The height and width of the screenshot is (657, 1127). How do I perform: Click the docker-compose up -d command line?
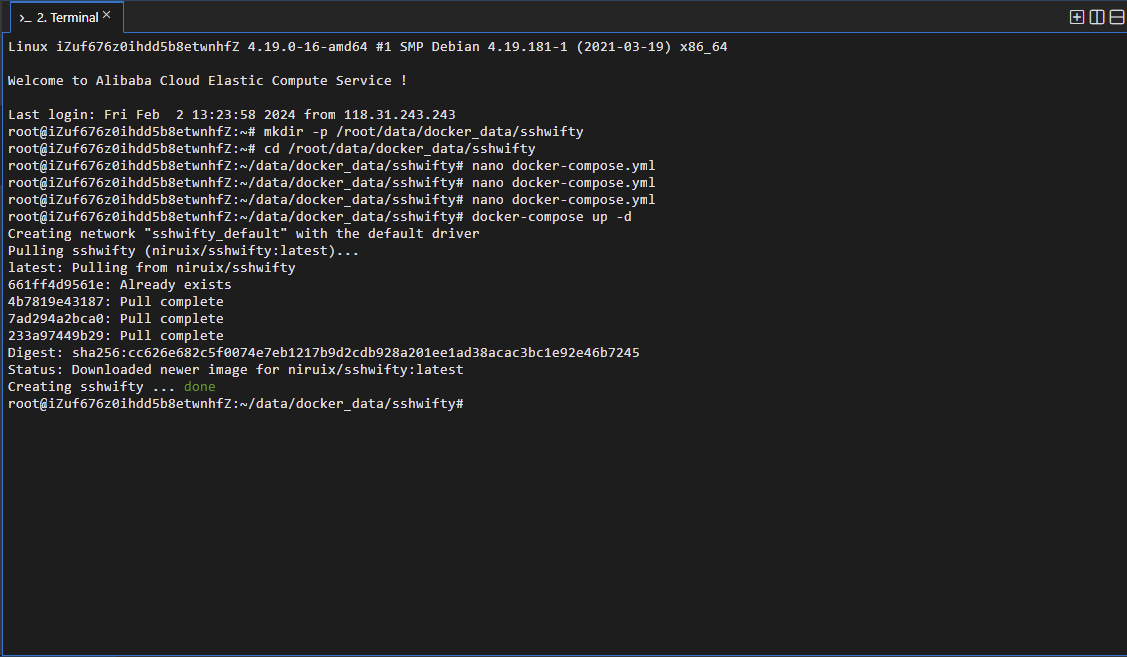click(320, 217)
